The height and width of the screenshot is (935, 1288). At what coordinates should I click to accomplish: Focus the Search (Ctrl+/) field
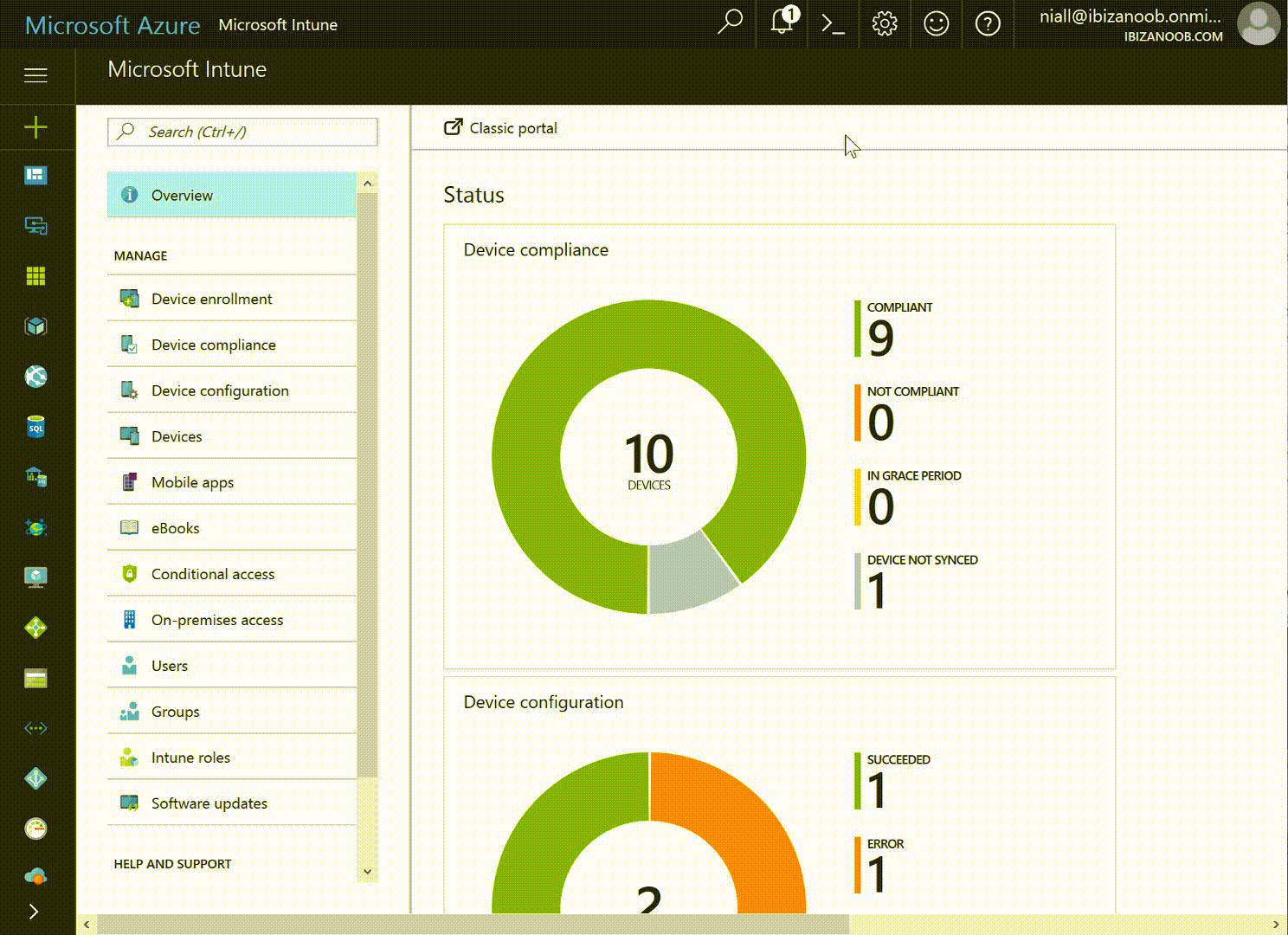(242, 132)
